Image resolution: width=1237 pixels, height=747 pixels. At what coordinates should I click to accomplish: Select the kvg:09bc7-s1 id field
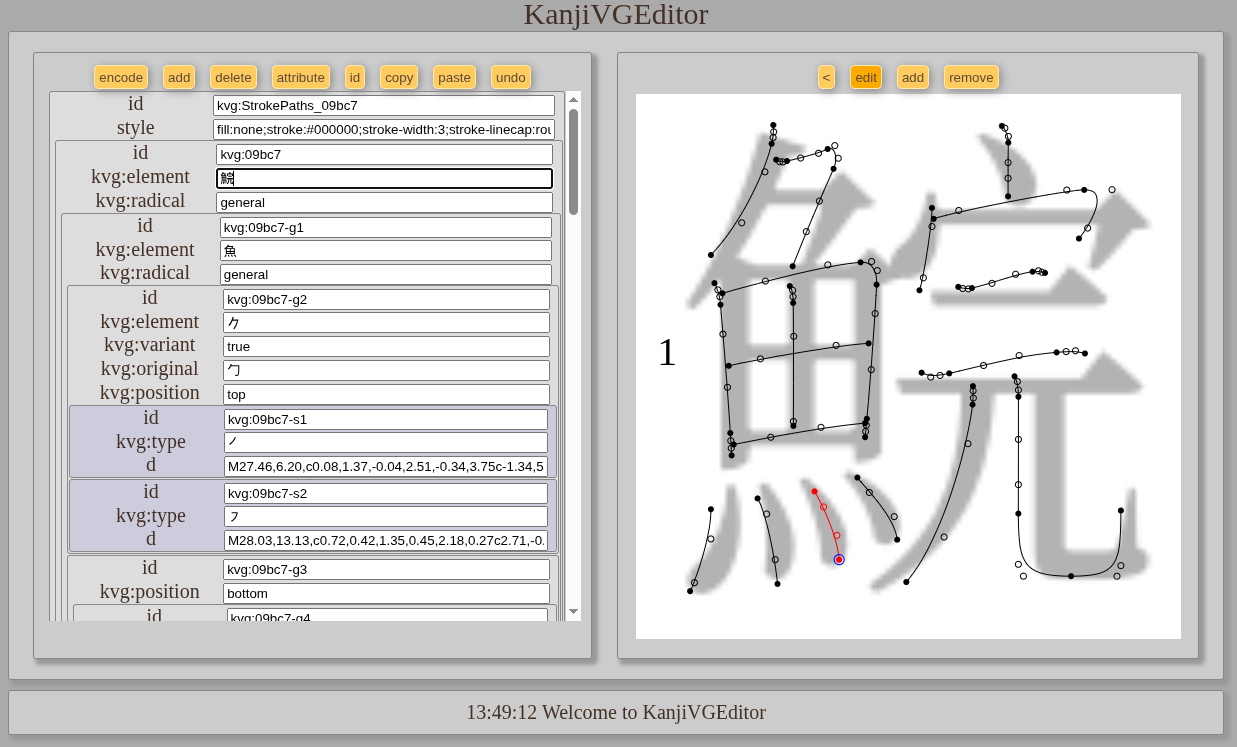[386, 419]
